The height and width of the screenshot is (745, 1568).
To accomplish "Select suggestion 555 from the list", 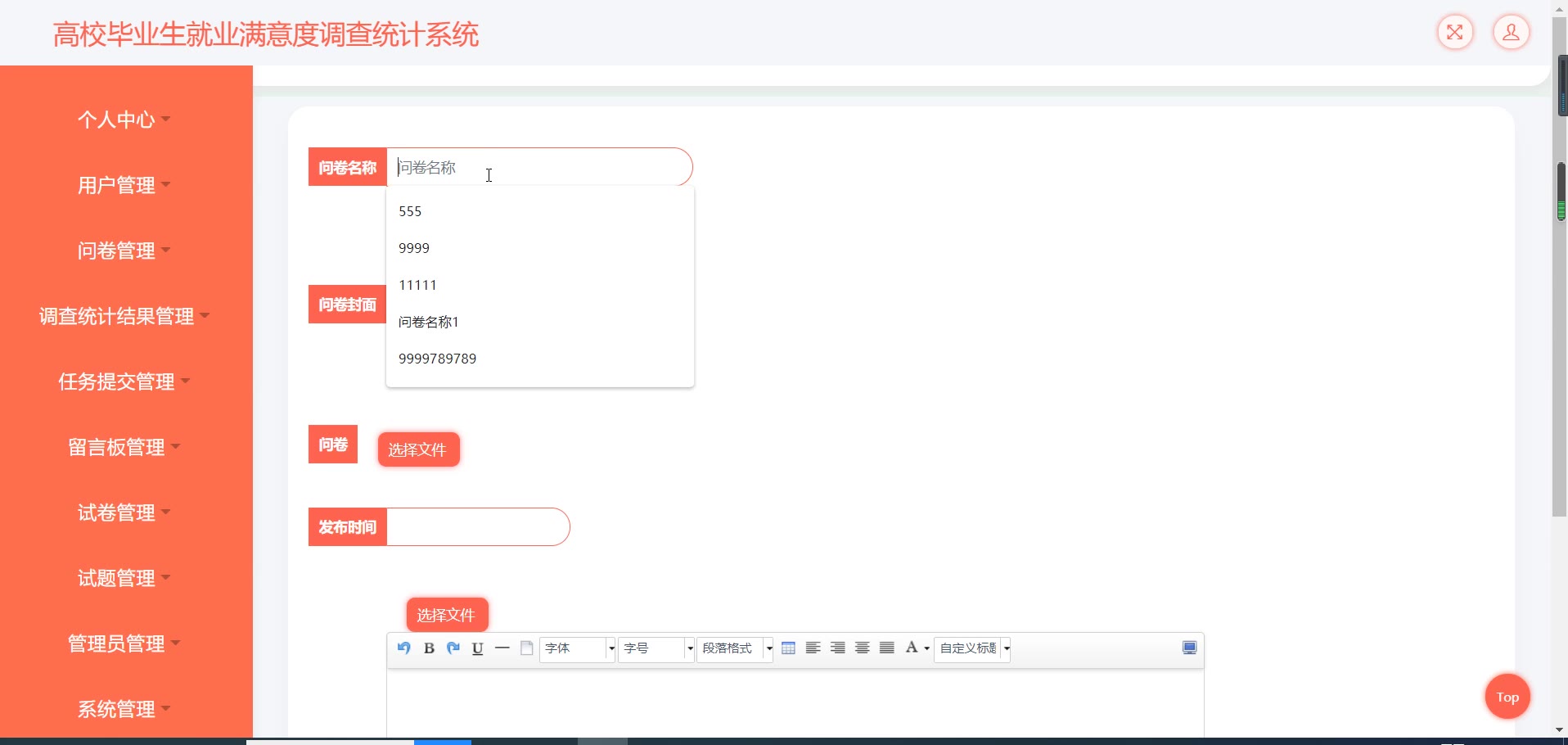I will tap(540, 211).
